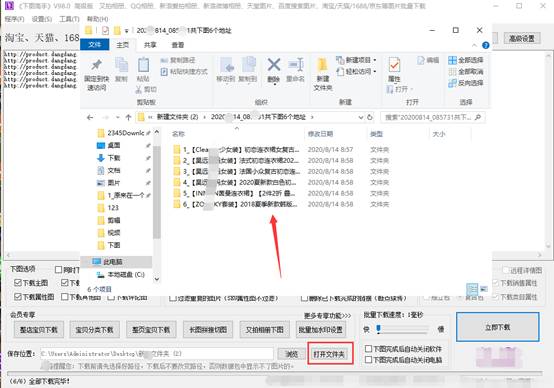Open the quick access toolbar customize dropdown
This screenshot has height=388, width=554.
click(126, 31)
